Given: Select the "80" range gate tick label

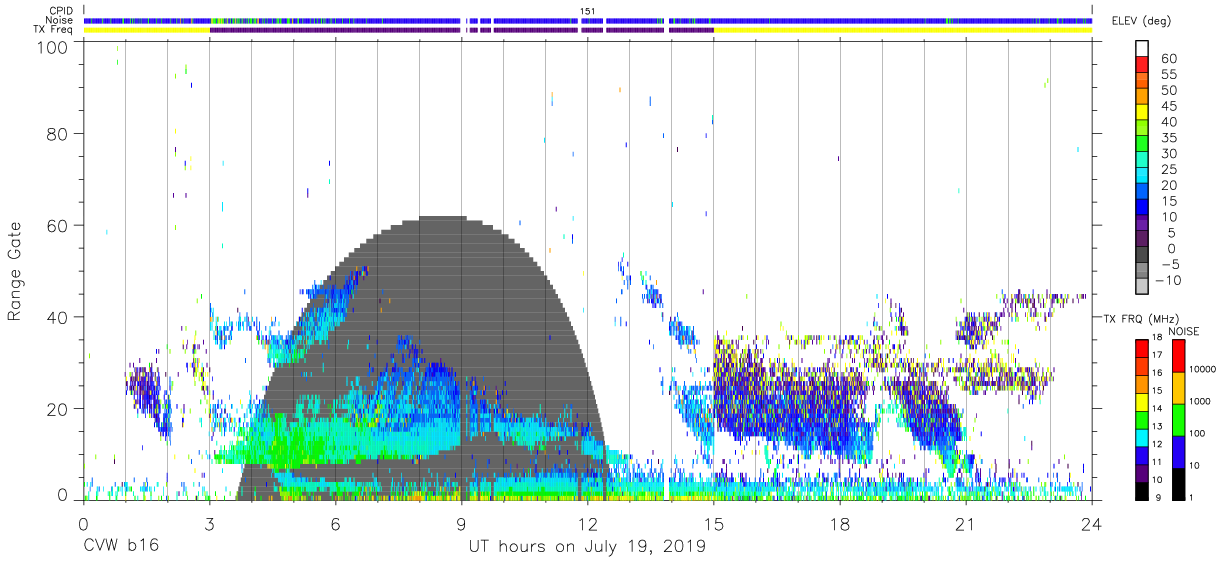Looking at the screenshot, I should [57, 134].
